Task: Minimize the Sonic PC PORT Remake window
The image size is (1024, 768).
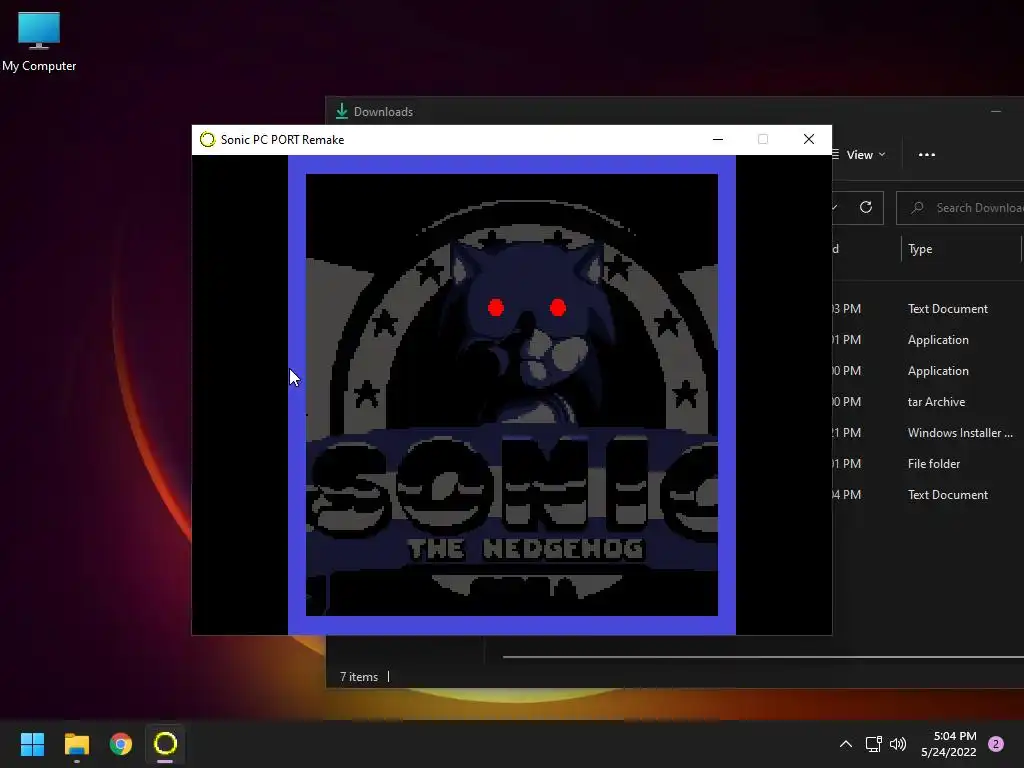Action: point(718,139)
